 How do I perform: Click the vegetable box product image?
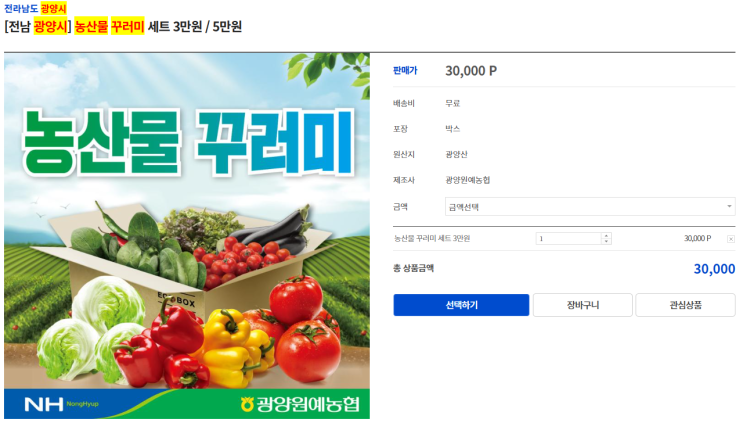point(187,236)
